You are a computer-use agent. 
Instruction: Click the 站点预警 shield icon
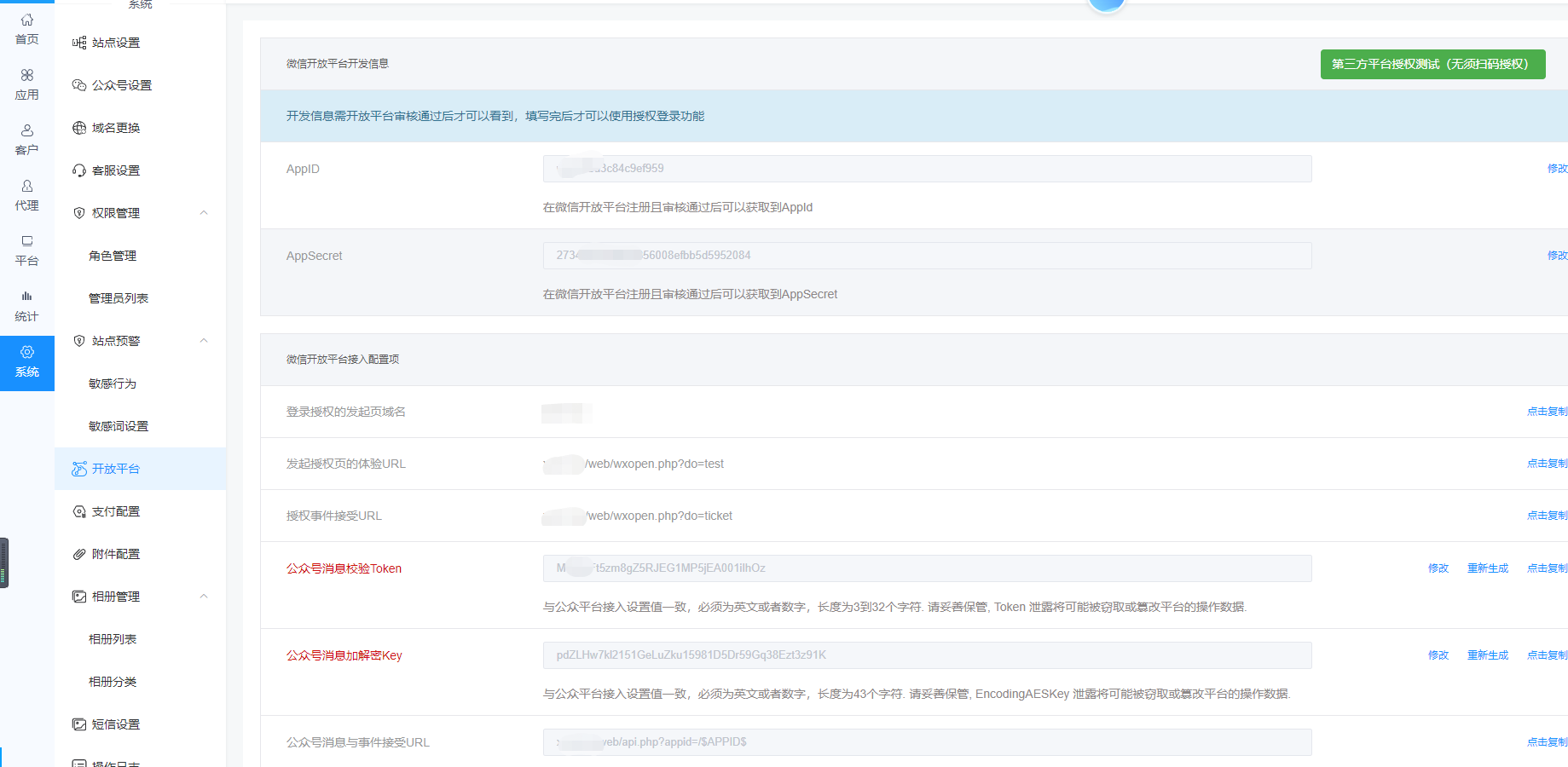[79, 341]
